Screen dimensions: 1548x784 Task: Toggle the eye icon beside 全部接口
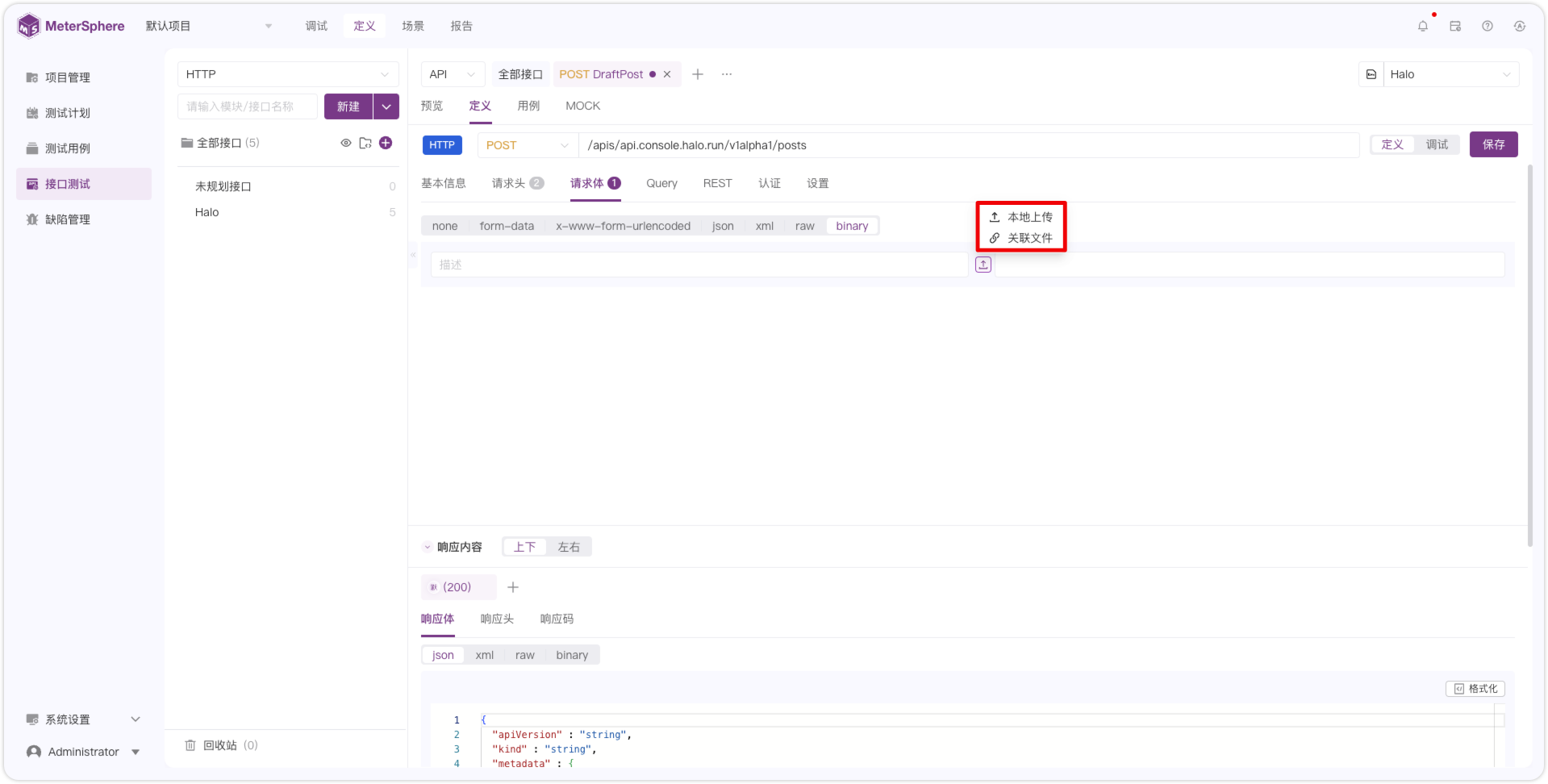pyautogui.click(x=346, y=143)
